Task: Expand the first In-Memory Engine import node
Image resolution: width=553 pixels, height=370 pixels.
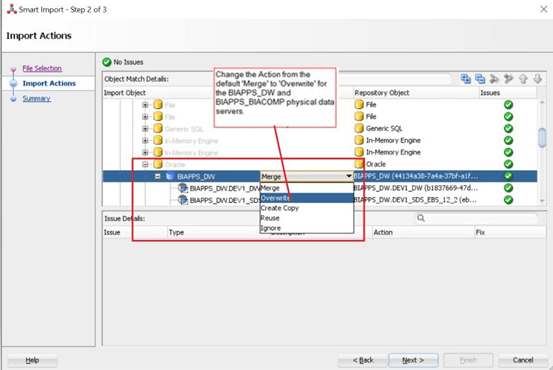Action: 145,141
